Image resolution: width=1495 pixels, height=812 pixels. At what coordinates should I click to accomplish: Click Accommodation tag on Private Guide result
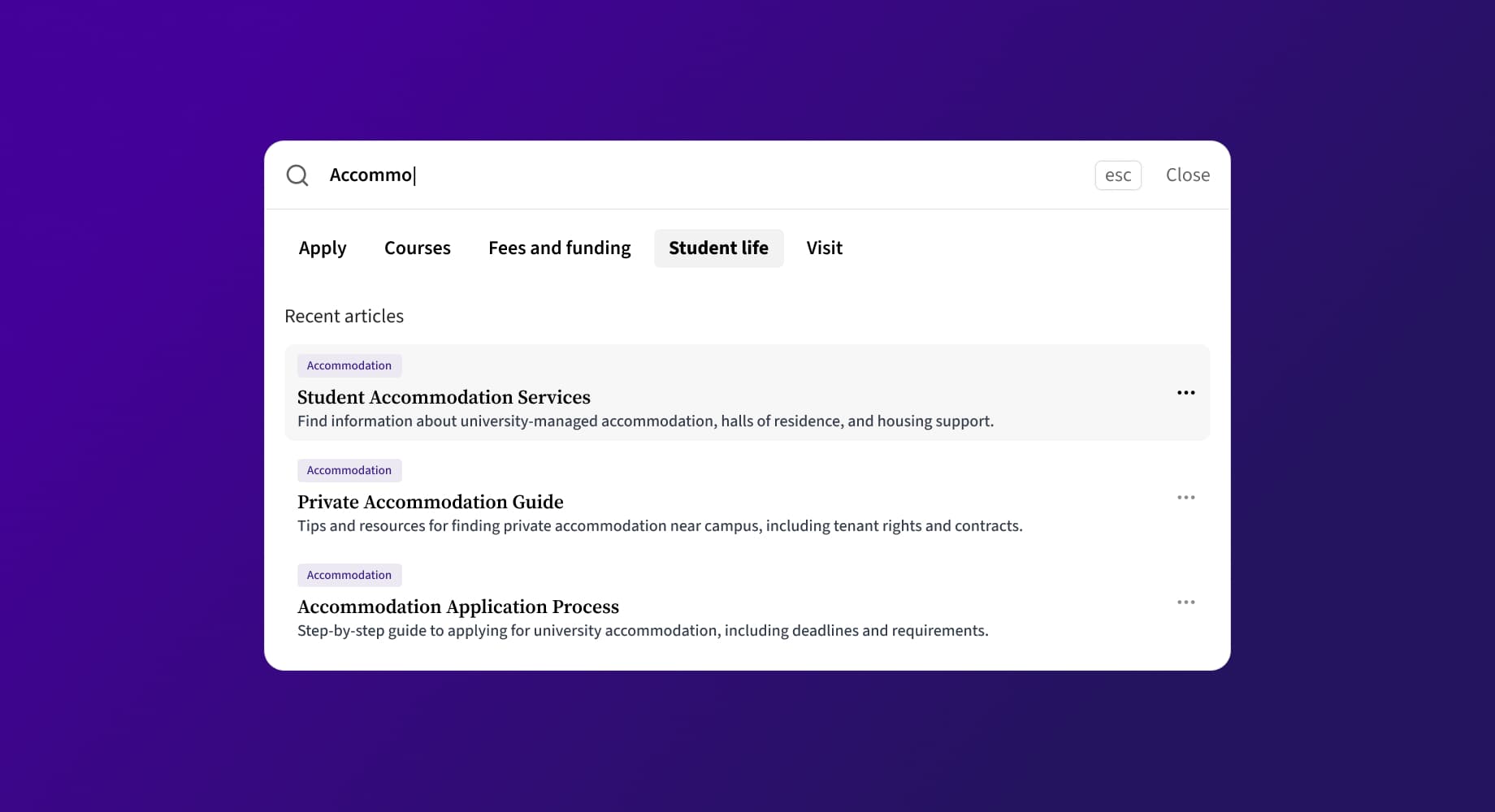tap(349, 471)
